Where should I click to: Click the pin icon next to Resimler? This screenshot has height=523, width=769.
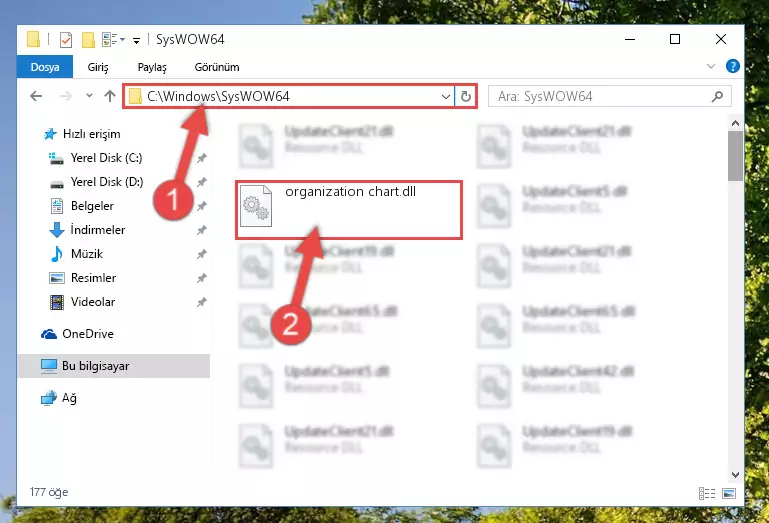tap(202, 278)
